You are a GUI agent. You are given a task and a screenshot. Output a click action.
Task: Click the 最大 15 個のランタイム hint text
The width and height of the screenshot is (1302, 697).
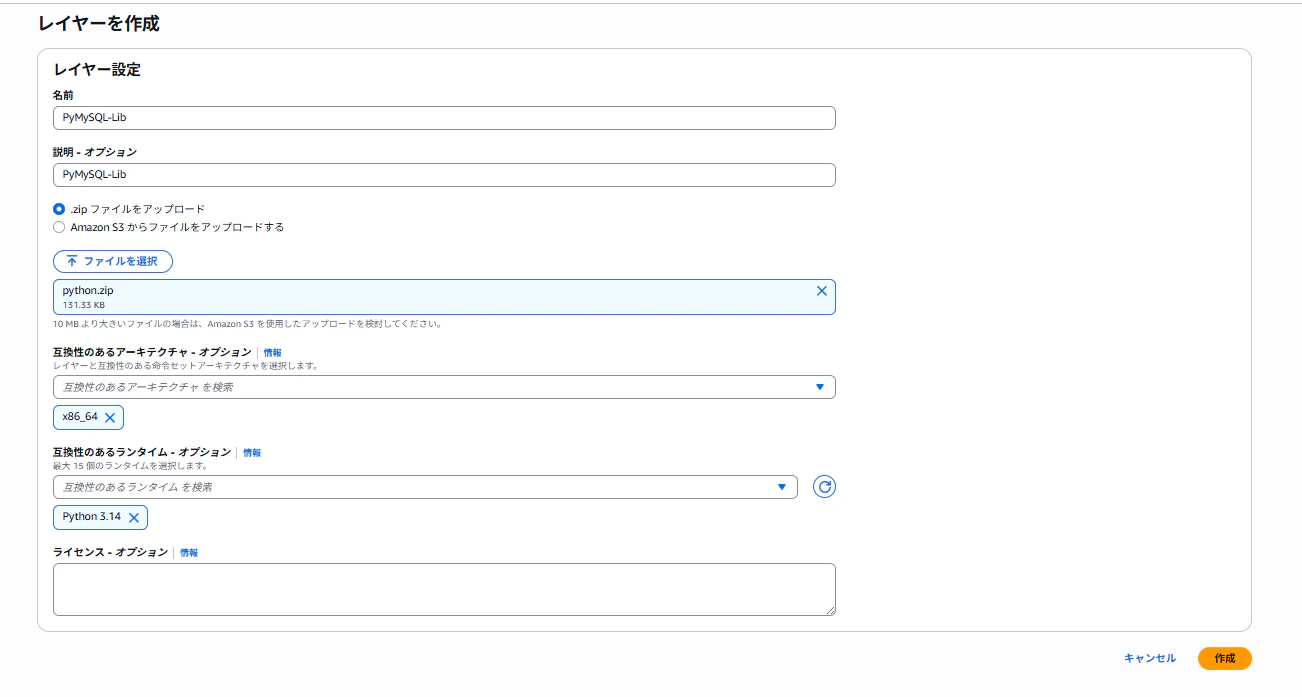point(130,466)
